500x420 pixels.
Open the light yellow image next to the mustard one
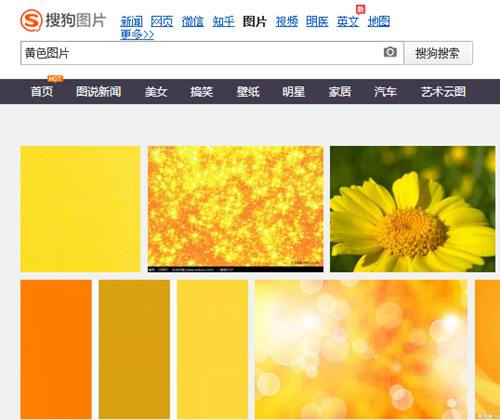pyautogui.click(x=213, y=349)
